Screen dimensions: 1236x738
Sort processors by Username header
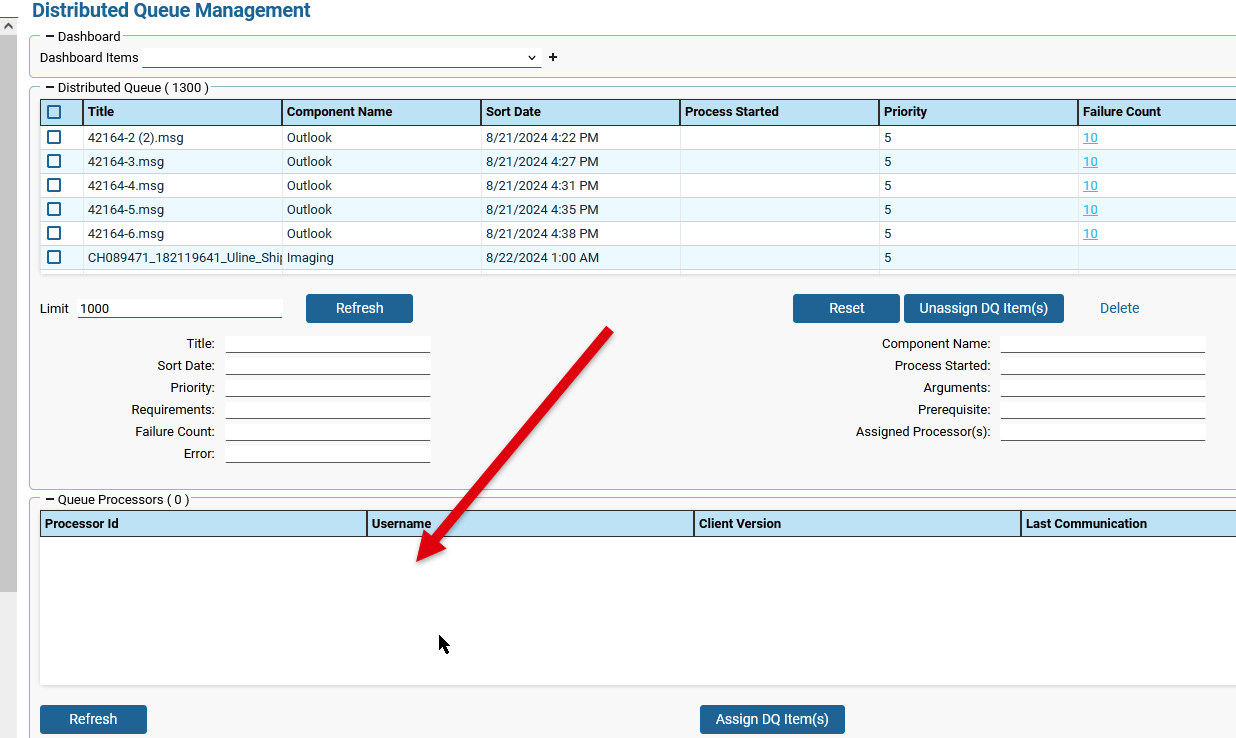531,523
